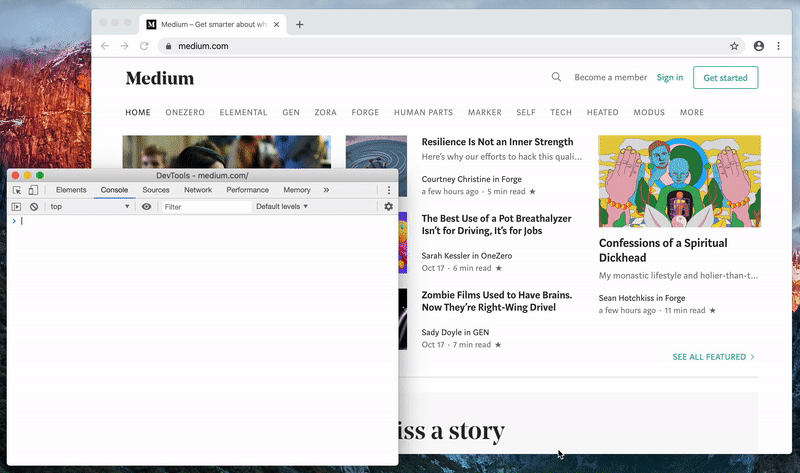Click author Courtney Christine in Forge
The image size is (800, 473).
coord(471,179)
